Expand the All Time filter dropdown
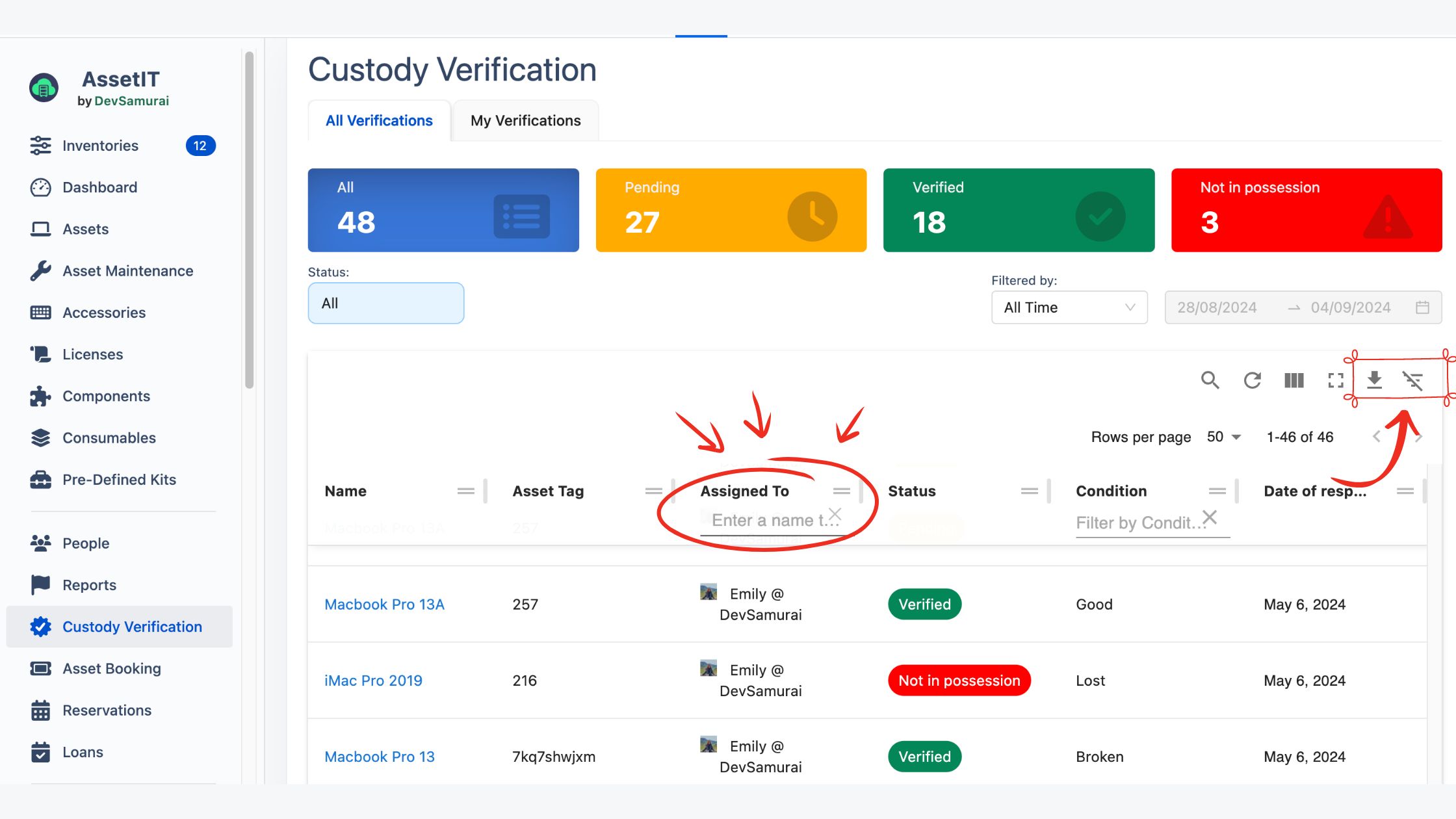The height and width of the screenshot is (819, 1456). point(1069,307)
